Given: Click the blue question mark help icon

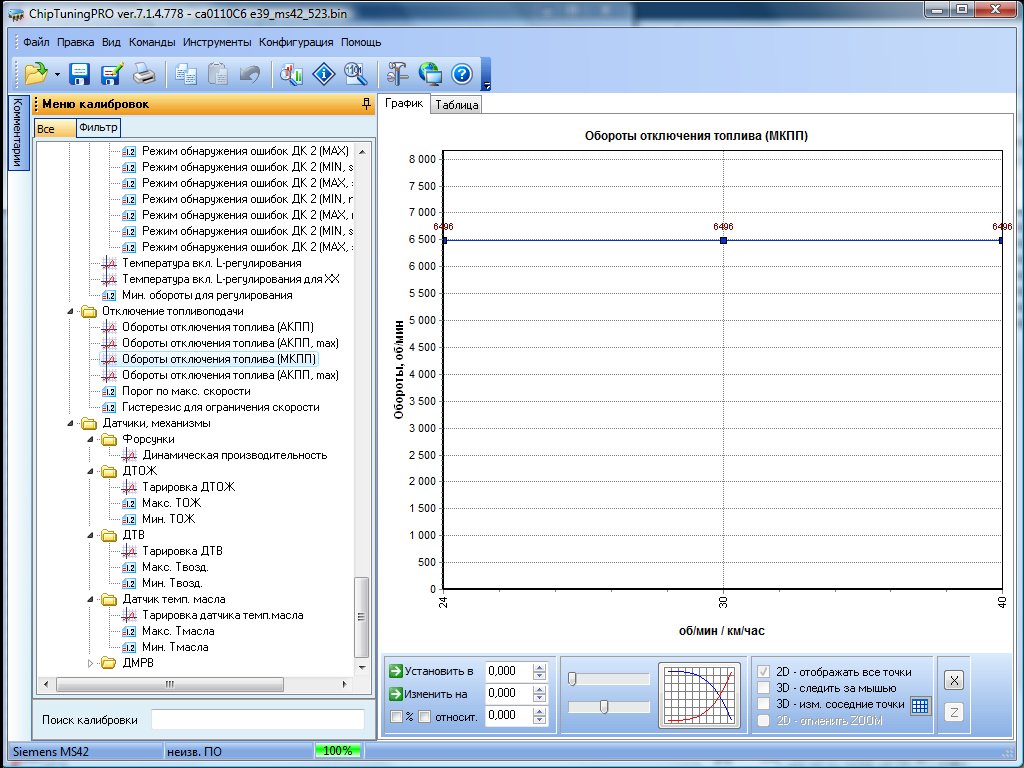Looking at the screenshot, I should pyautogui.click(x=461, y=73).
